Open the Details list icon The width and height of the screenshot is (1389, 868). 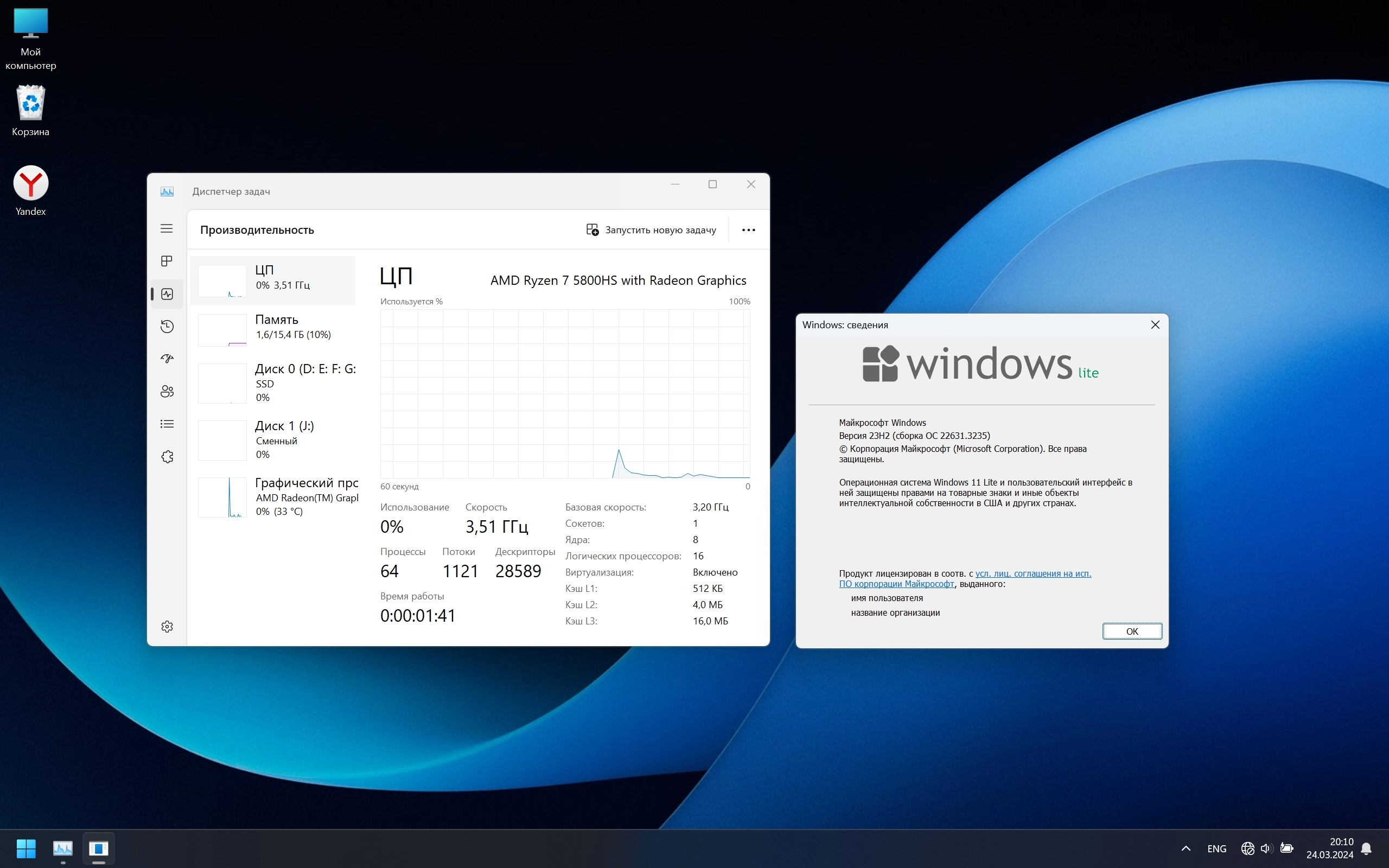tap(167, 424)
